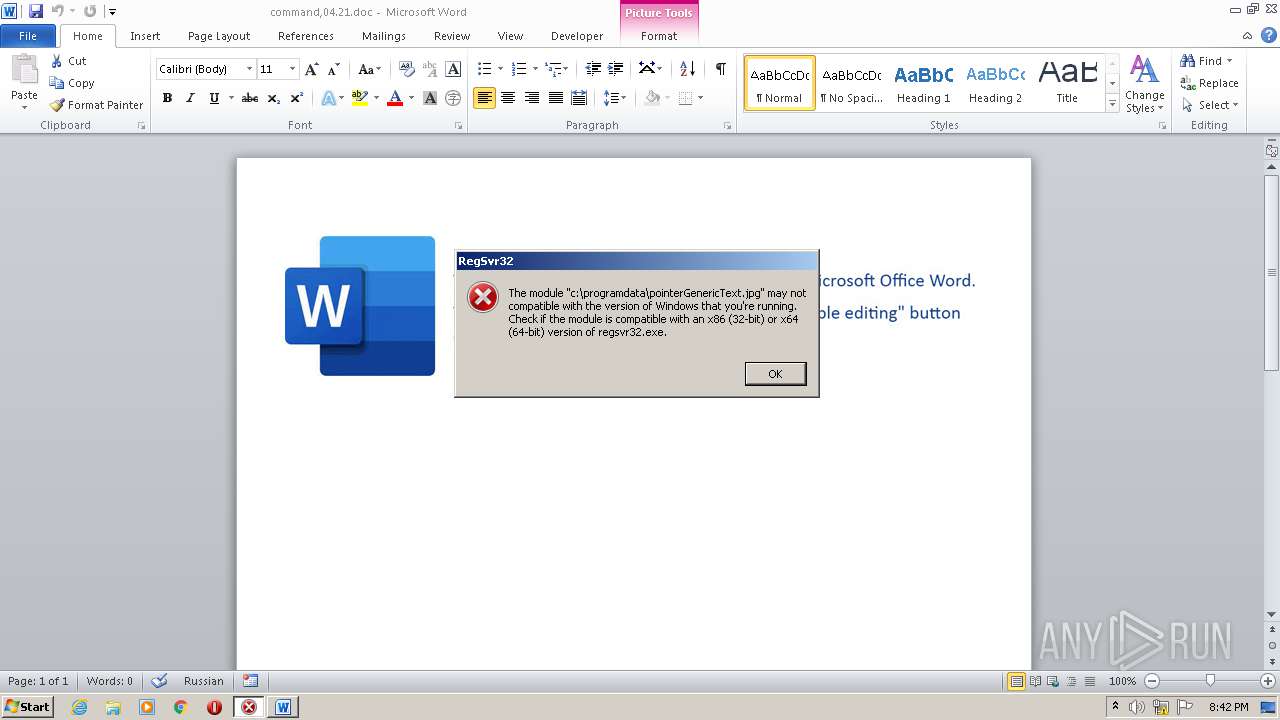Click the Shrink Font icon
Image resolution: width=1280 pixels, height=720 pixels.
coord(334,69)
